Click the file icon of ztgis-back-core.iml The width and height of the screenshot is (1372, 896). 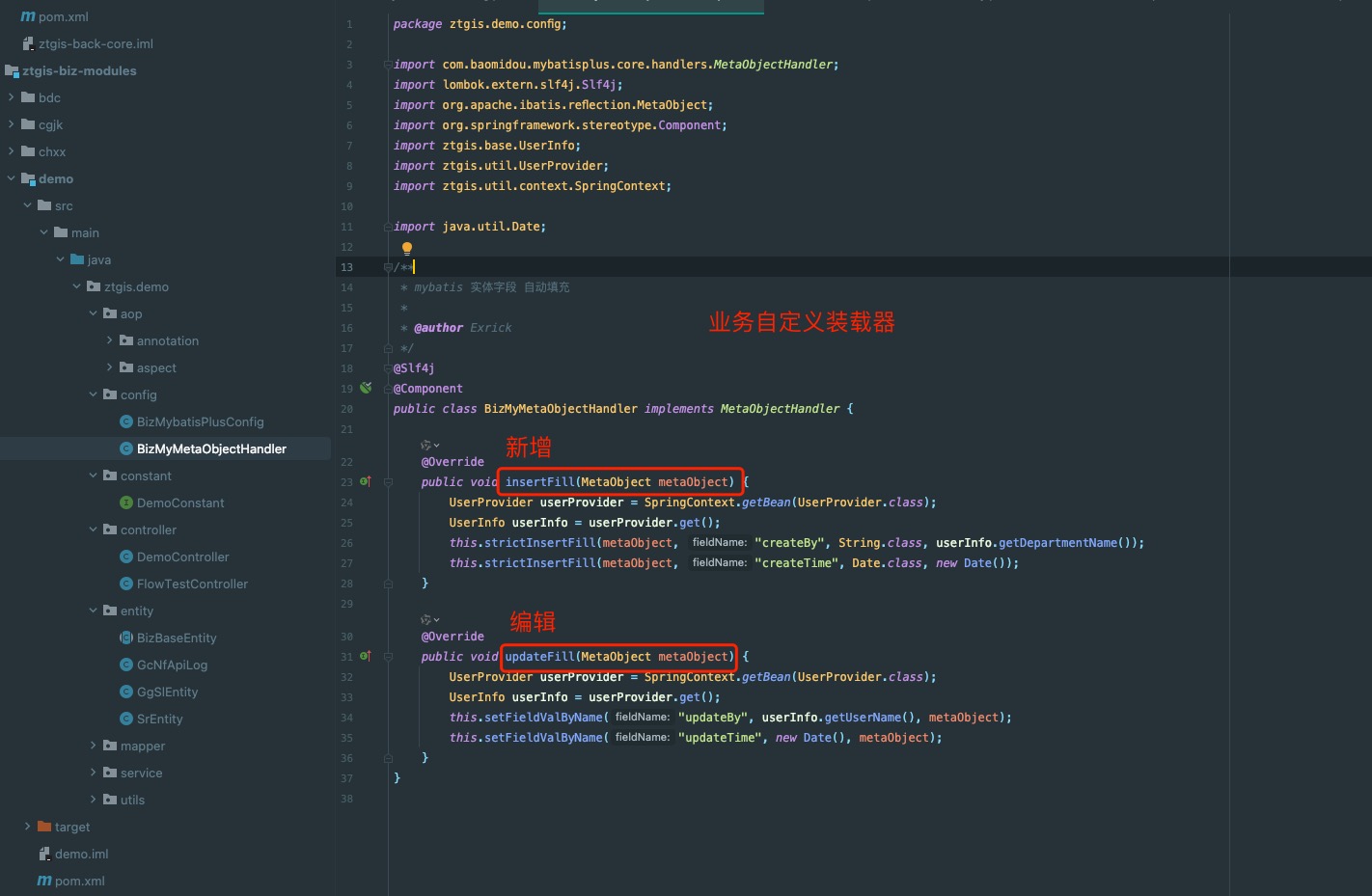[x=28, y=43]
